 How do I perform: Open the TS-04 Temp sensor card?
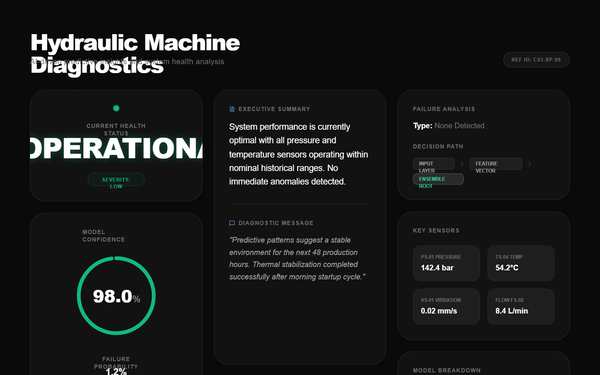(x=521, y=263)
